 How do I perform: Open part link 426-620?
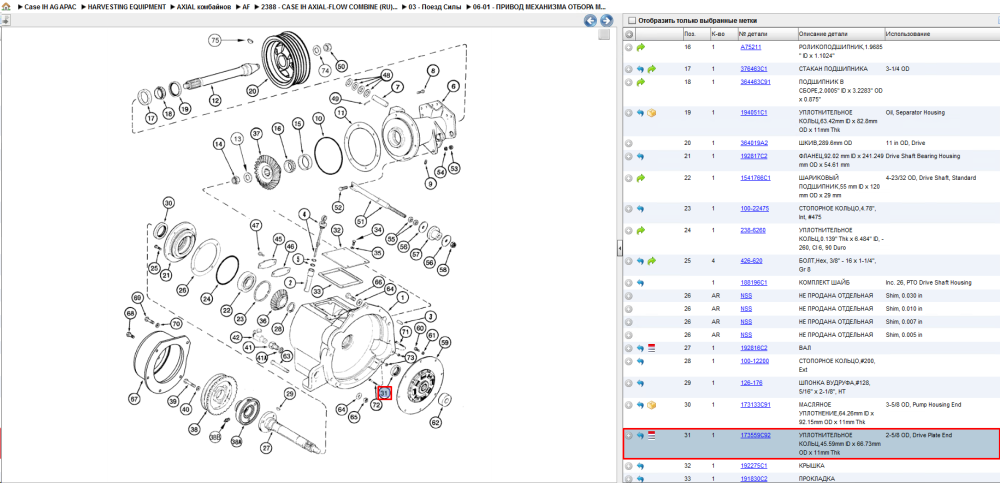[751, 261]
